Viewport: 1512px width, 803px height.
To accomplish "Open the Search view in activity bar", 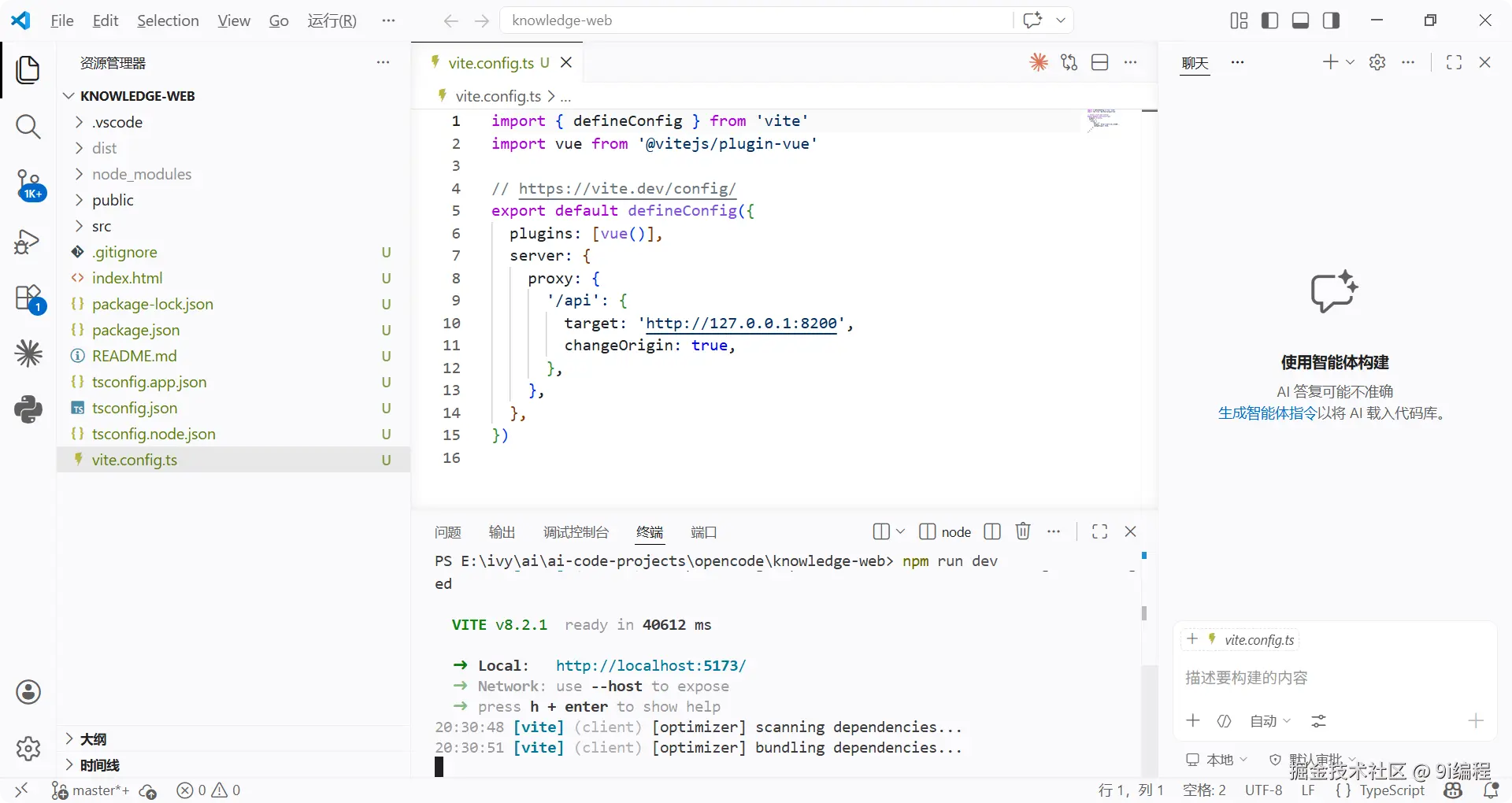I will pos(28,127).
